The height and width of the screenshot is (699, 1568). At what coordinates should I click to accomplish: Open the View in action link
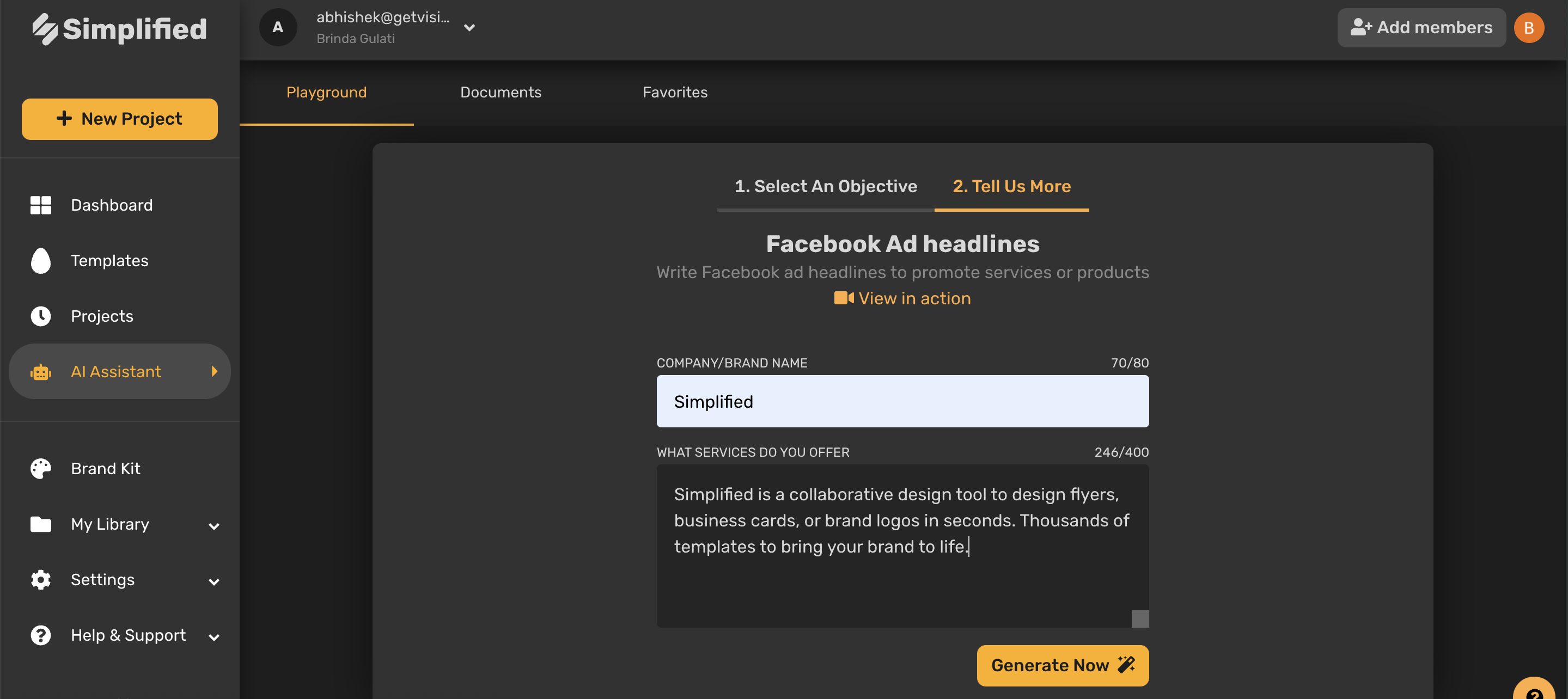(x=902, y=298)
